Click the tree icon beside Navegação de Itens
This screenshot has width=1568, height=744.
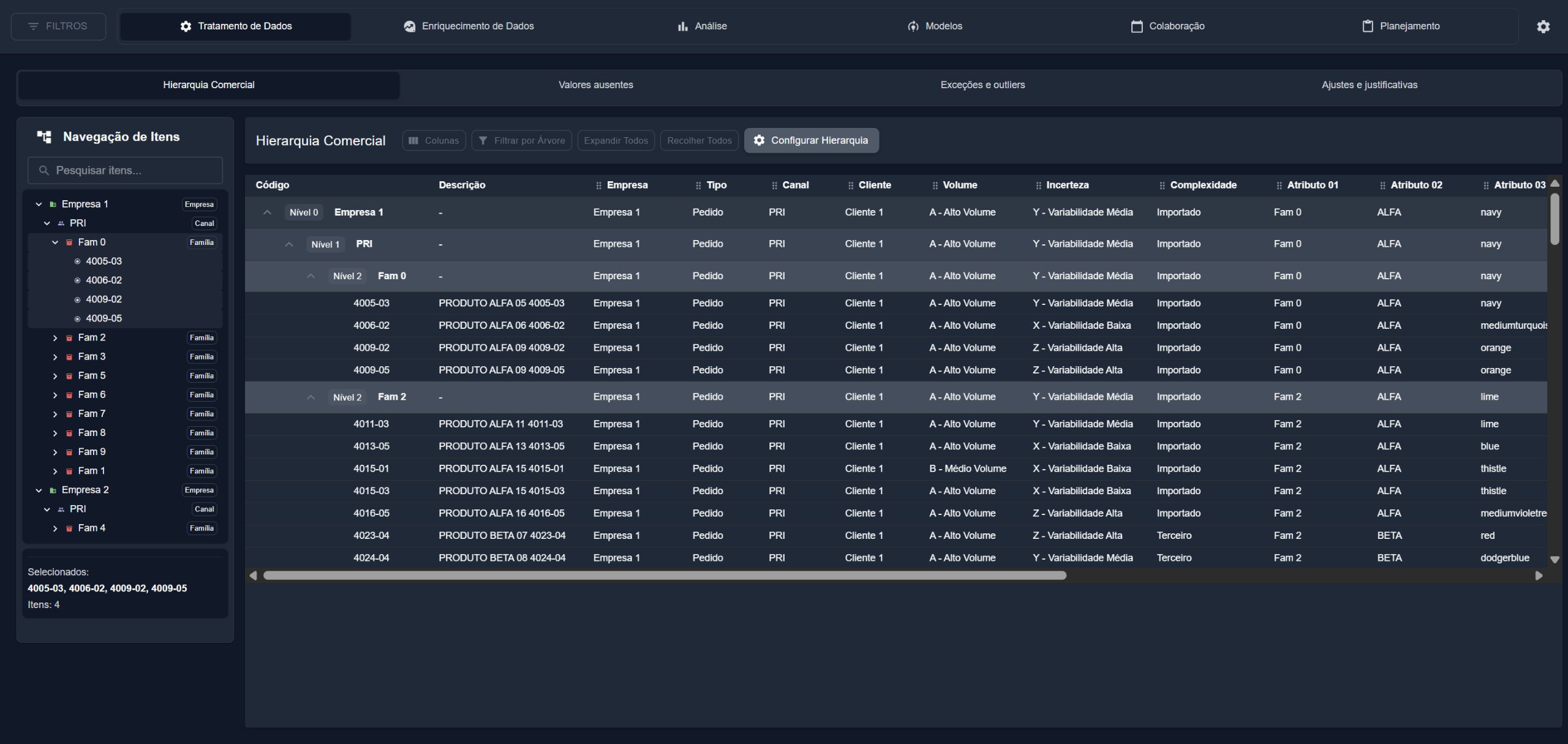coord(44,137)
